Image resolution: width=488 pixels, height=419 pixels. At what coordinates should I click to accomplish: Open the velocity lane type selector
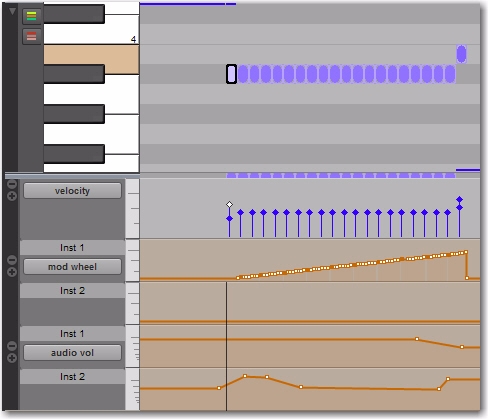tap(72, 191)
